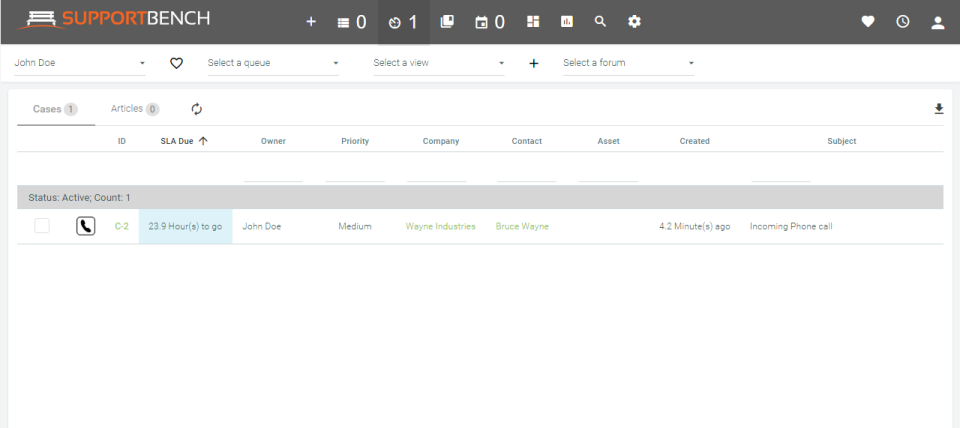
Task: Click the 'Medium' priority cell
Action: tap(355, 227)
